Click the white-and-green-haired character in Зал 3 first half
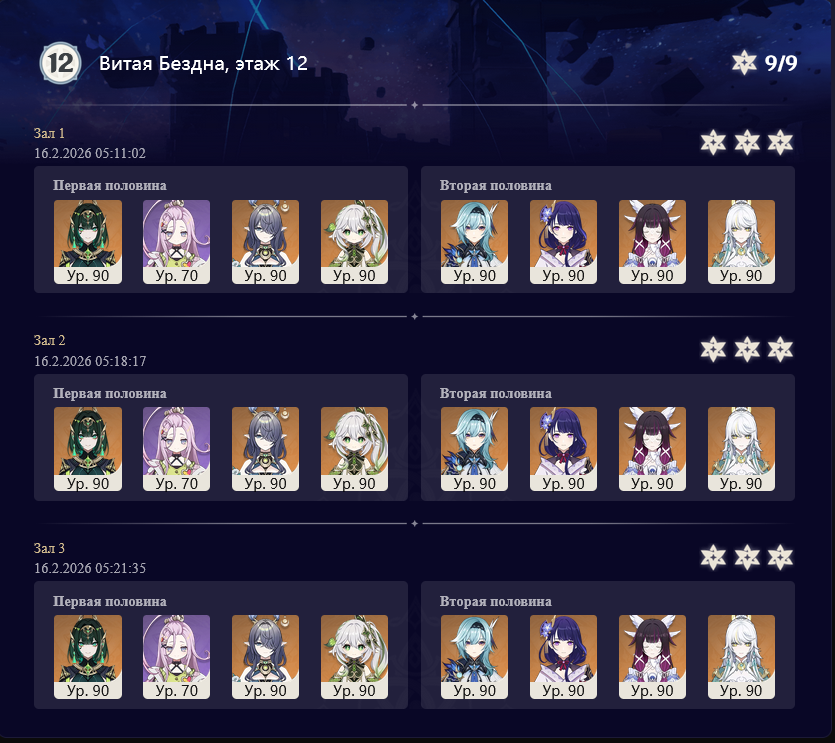Screen dimensions: 835x743 click(x=354, y=657)
